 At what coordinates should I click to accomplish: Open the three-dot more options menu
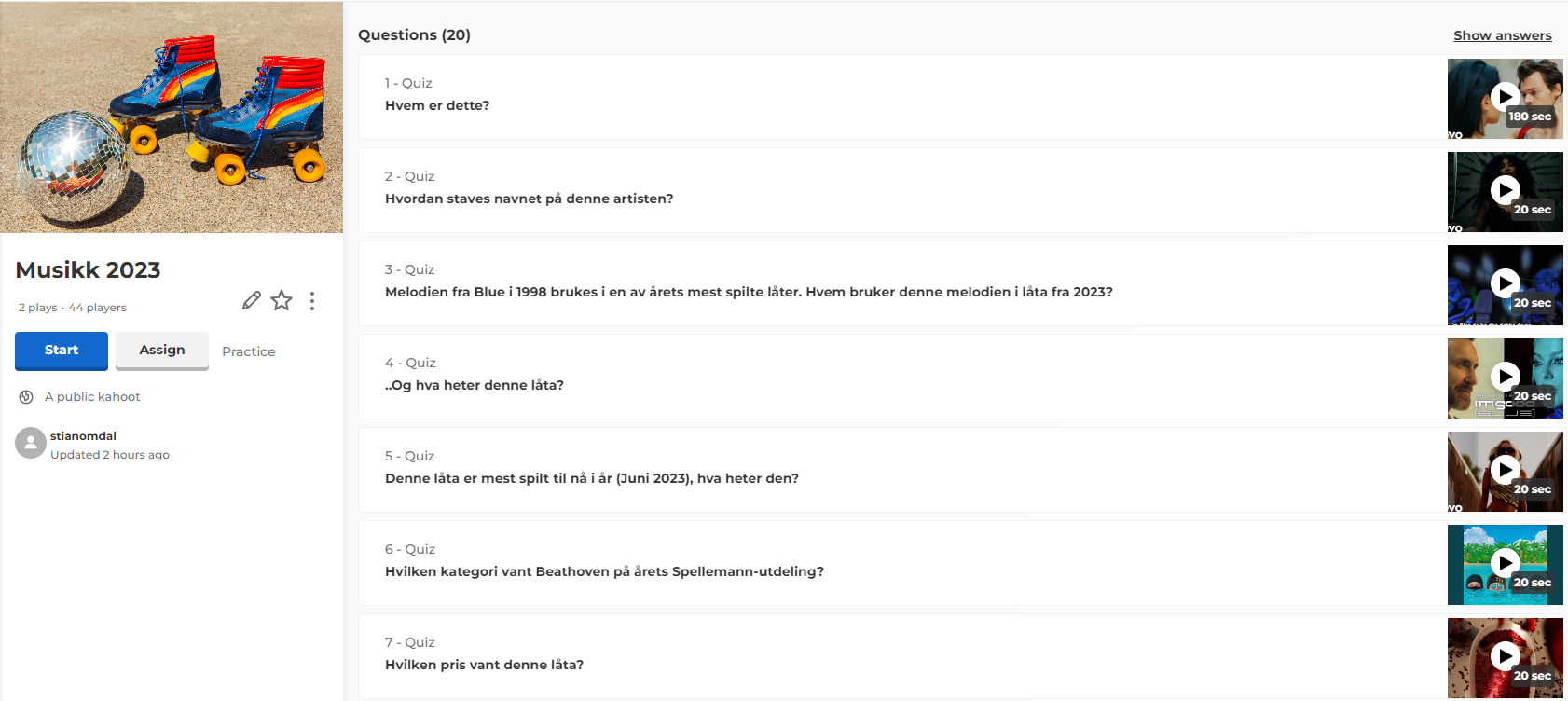point(312,300)
